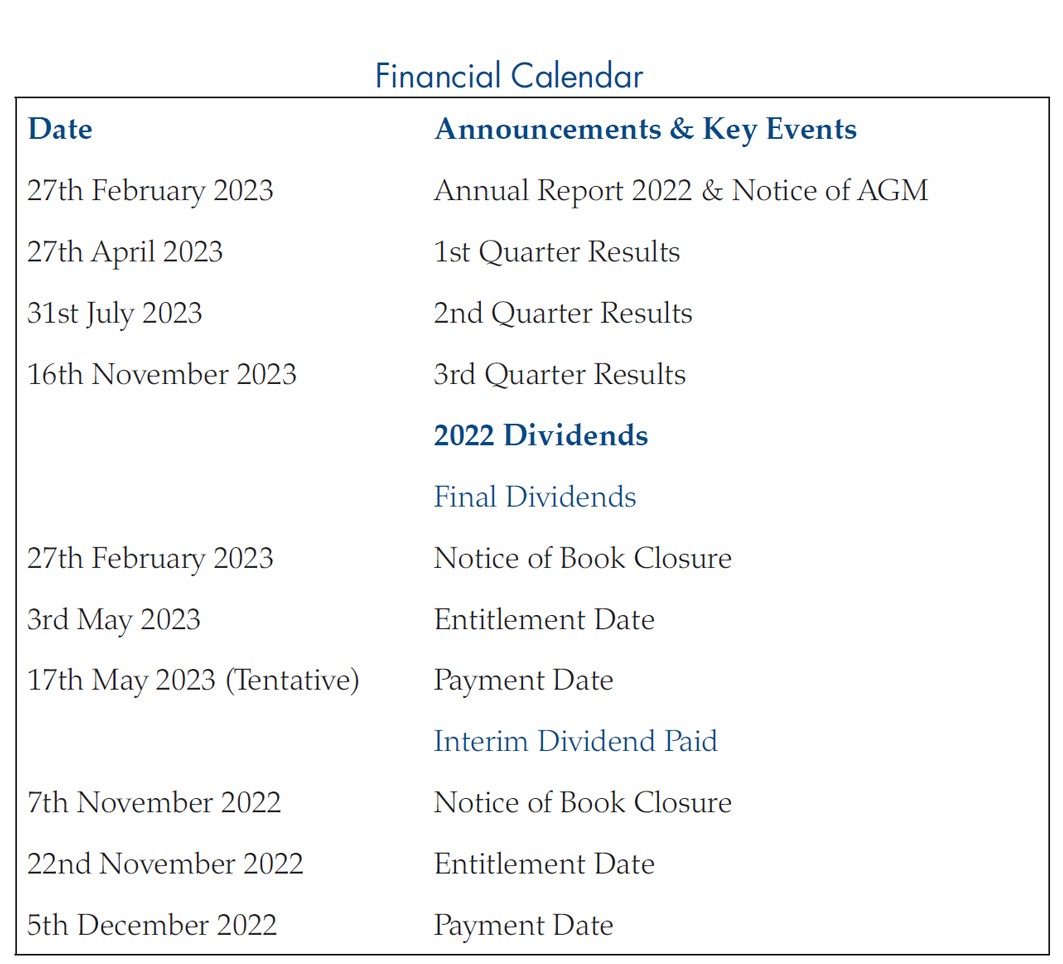Click the 2nd Quarter Results entry

(x=563, y=313)
